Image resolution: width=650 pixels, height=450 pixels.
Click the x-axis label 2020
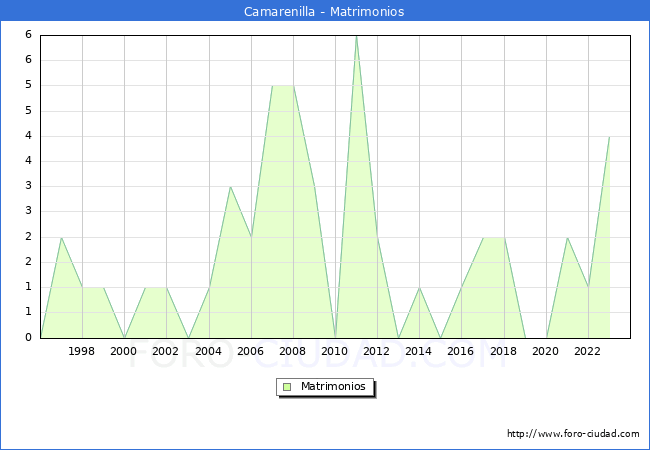pyautogui.click(x=545, y=351)
